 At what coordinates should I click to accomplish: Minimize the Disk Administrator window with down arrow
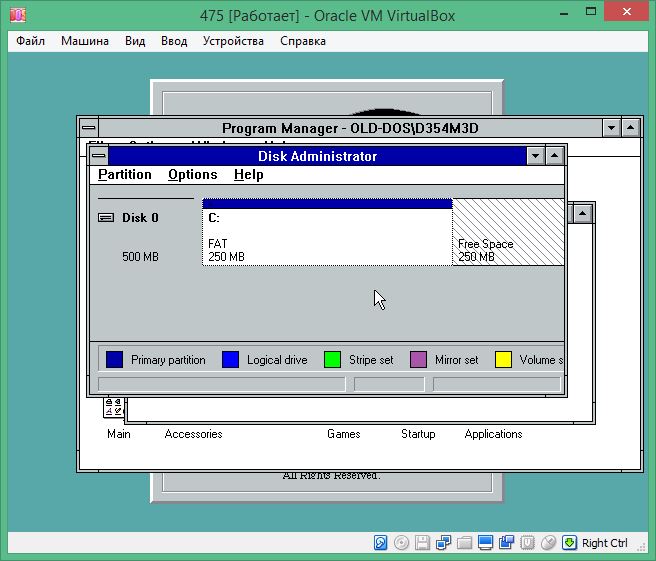[x=535, y=156]
